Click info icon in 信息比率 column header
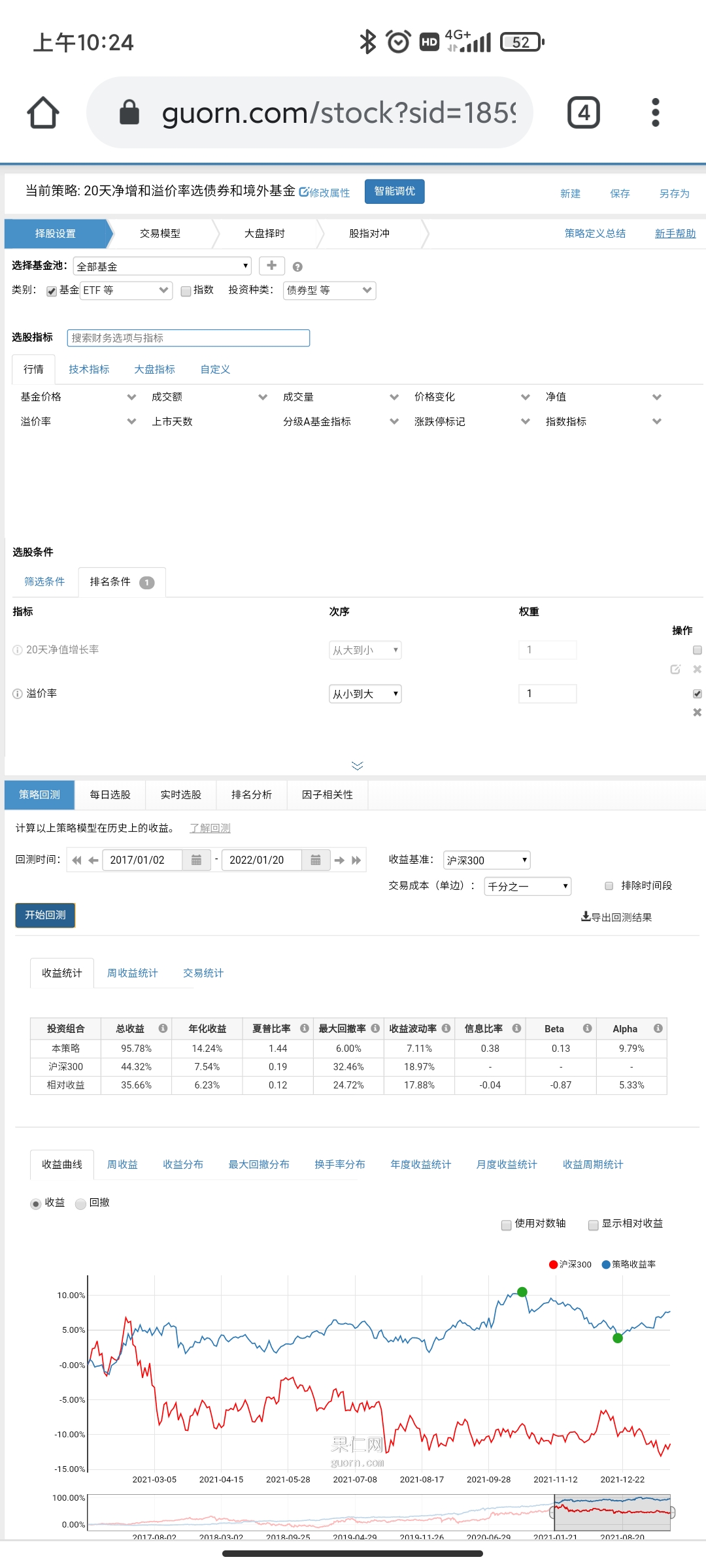The image size is (706, 1568). [516, 1028]
